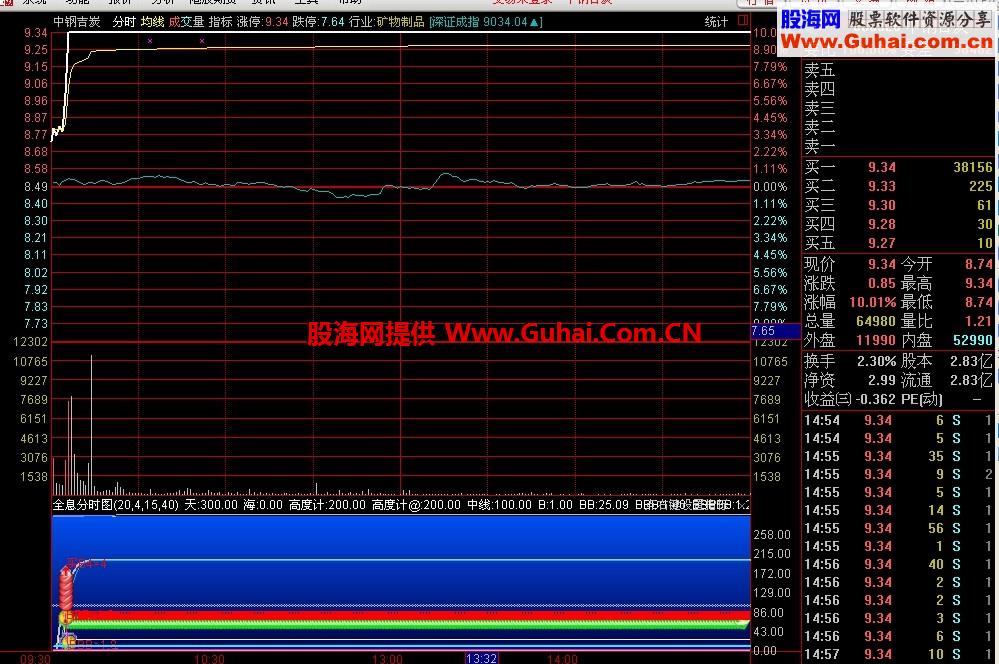999x664 pixels.
Task: Click the 流通 2.83亿 value
Action: (971, 380)
